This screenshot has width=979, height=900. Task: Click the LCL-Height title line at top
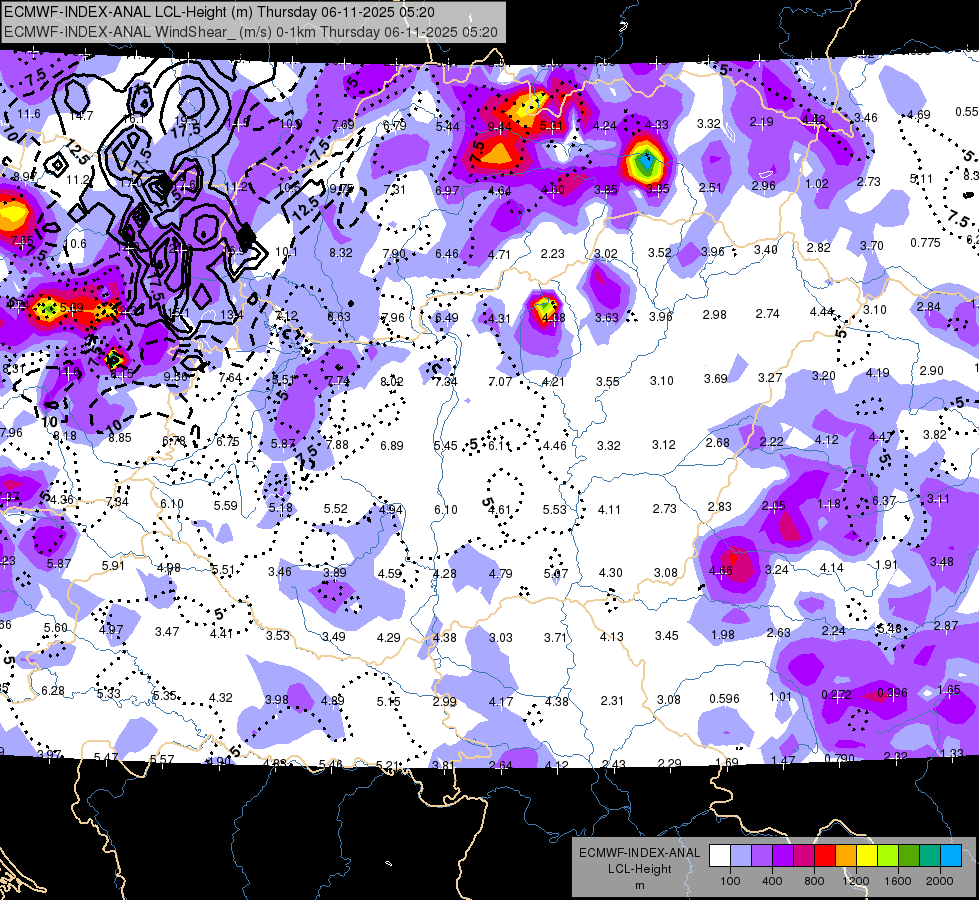coord(219,12)
